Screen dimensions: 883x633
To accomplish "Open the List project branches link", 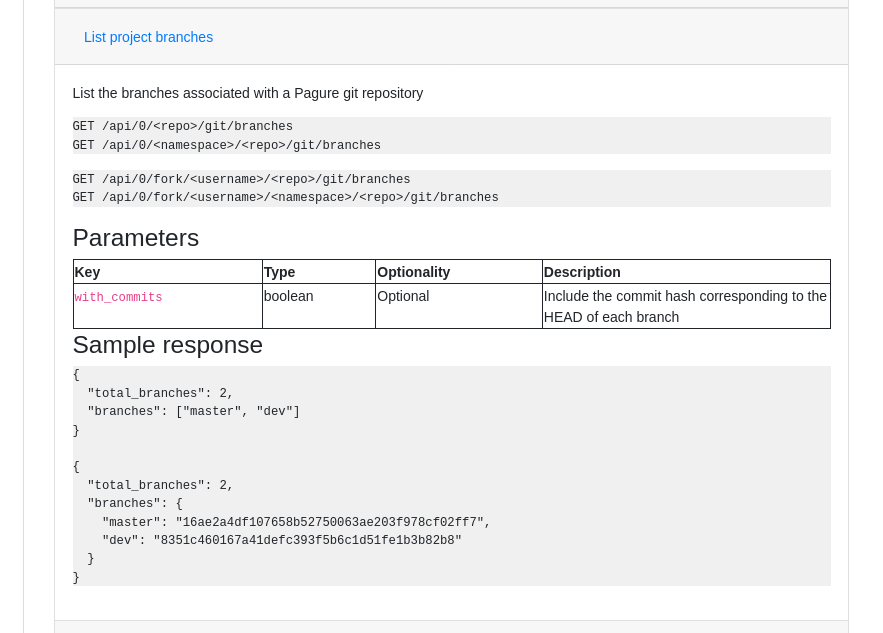I will (x=148, y=37).
